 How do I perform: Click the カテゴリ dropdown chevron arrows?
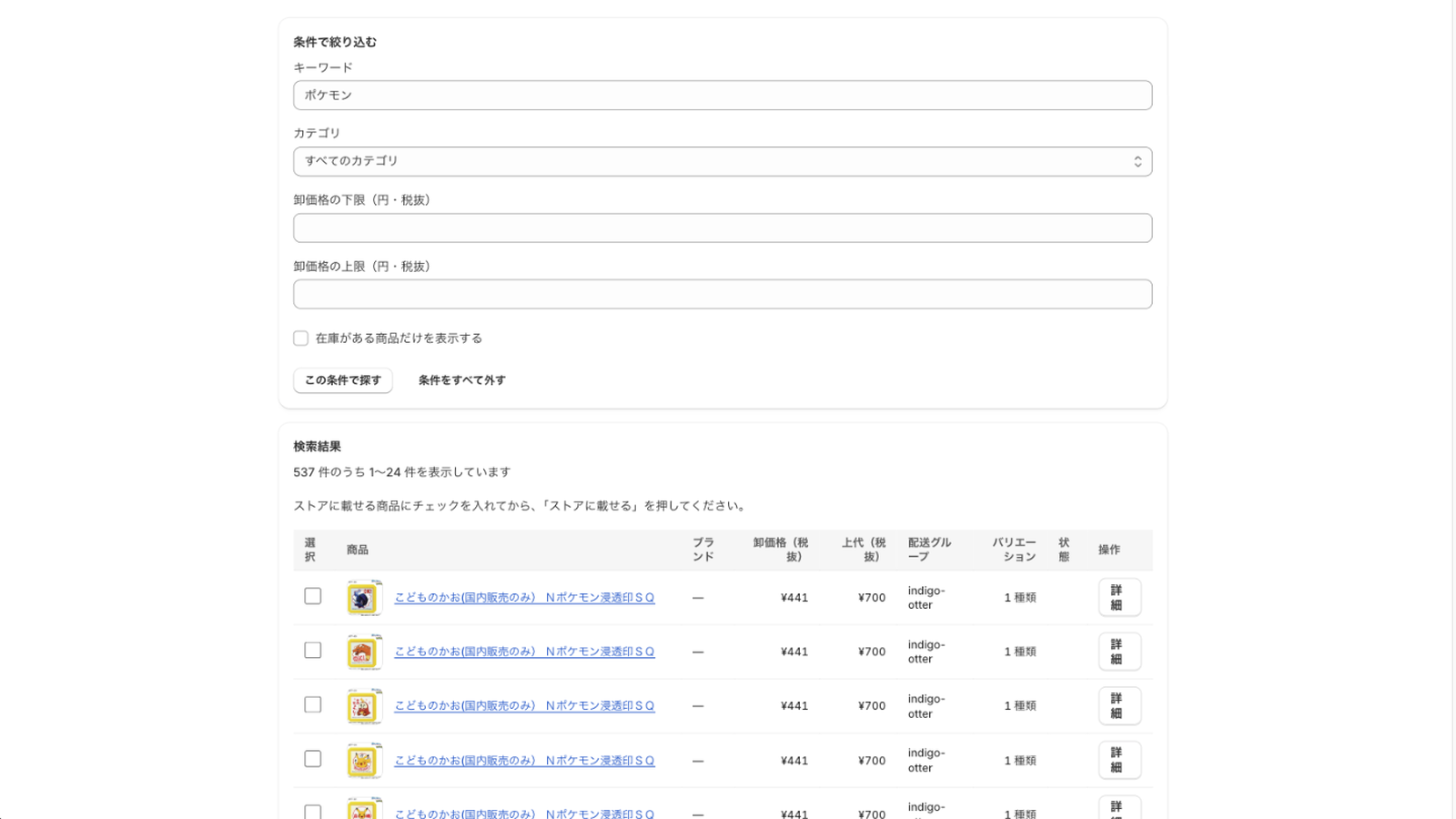1137,162
